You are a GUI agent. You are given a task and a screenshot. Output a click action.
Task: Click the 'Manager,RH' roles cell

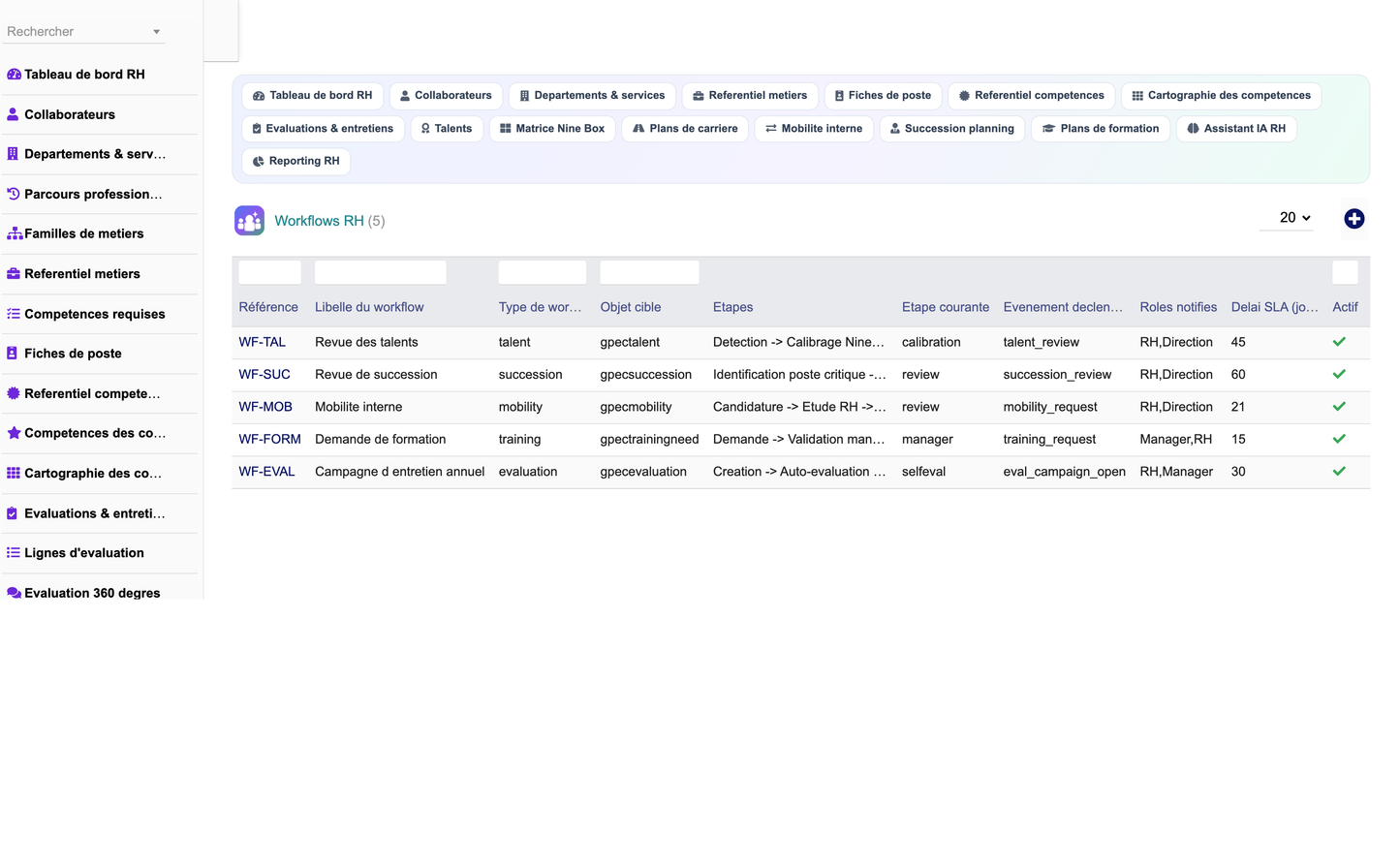pyautogui.click(x=1176, y=439)
